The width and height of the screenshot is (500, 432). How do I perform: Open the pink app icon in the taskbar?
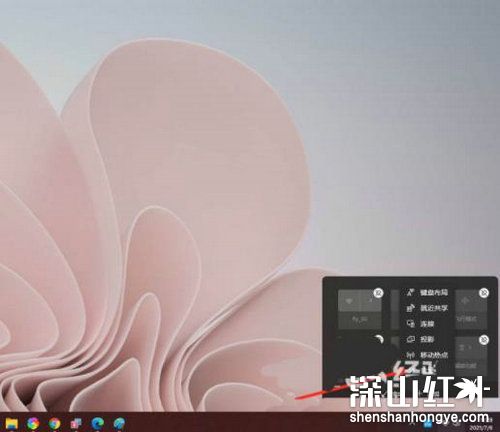(x=76, y=424)
